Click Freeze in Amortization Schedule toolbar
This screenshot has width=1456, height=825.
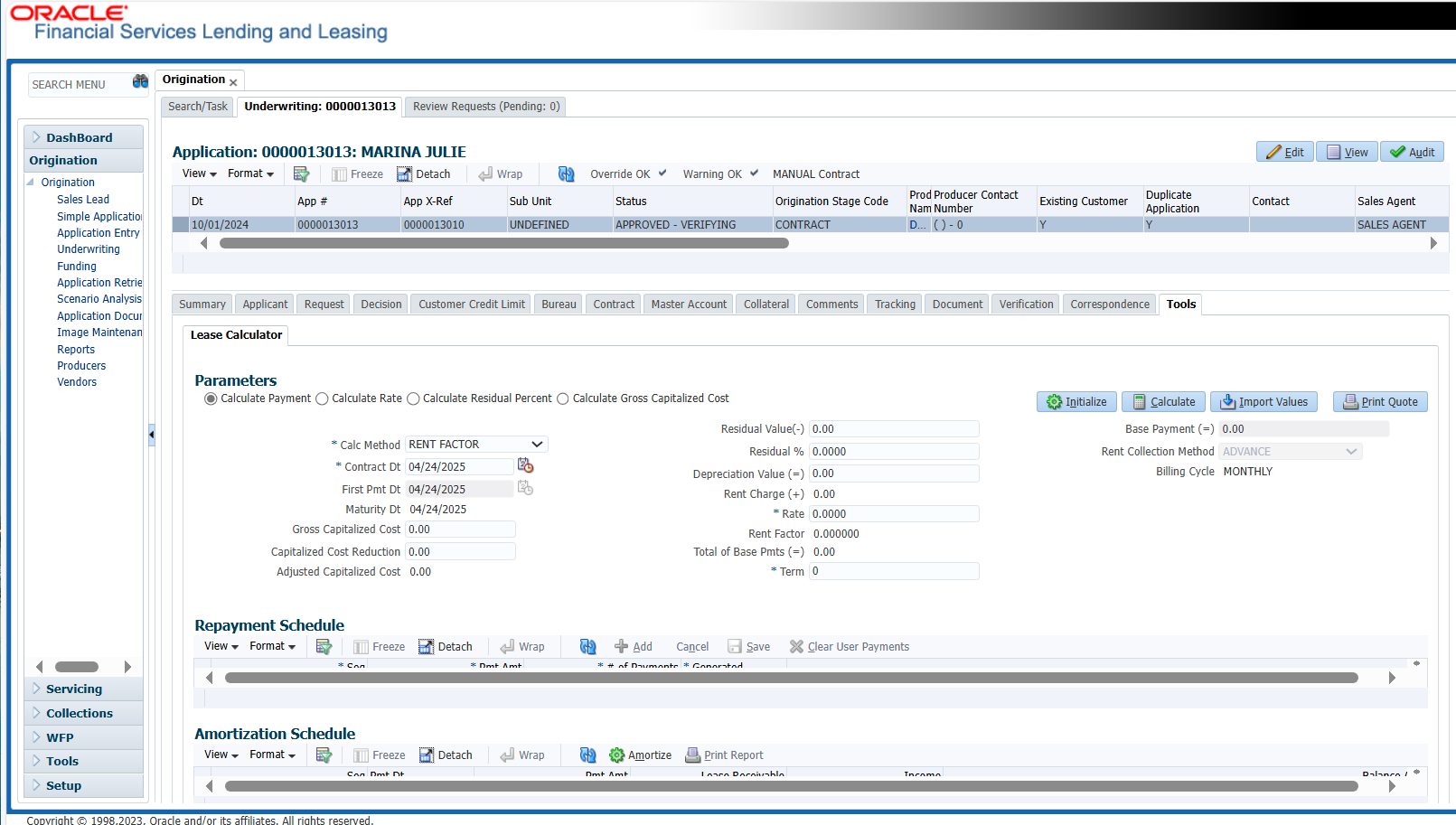(380, 755)
